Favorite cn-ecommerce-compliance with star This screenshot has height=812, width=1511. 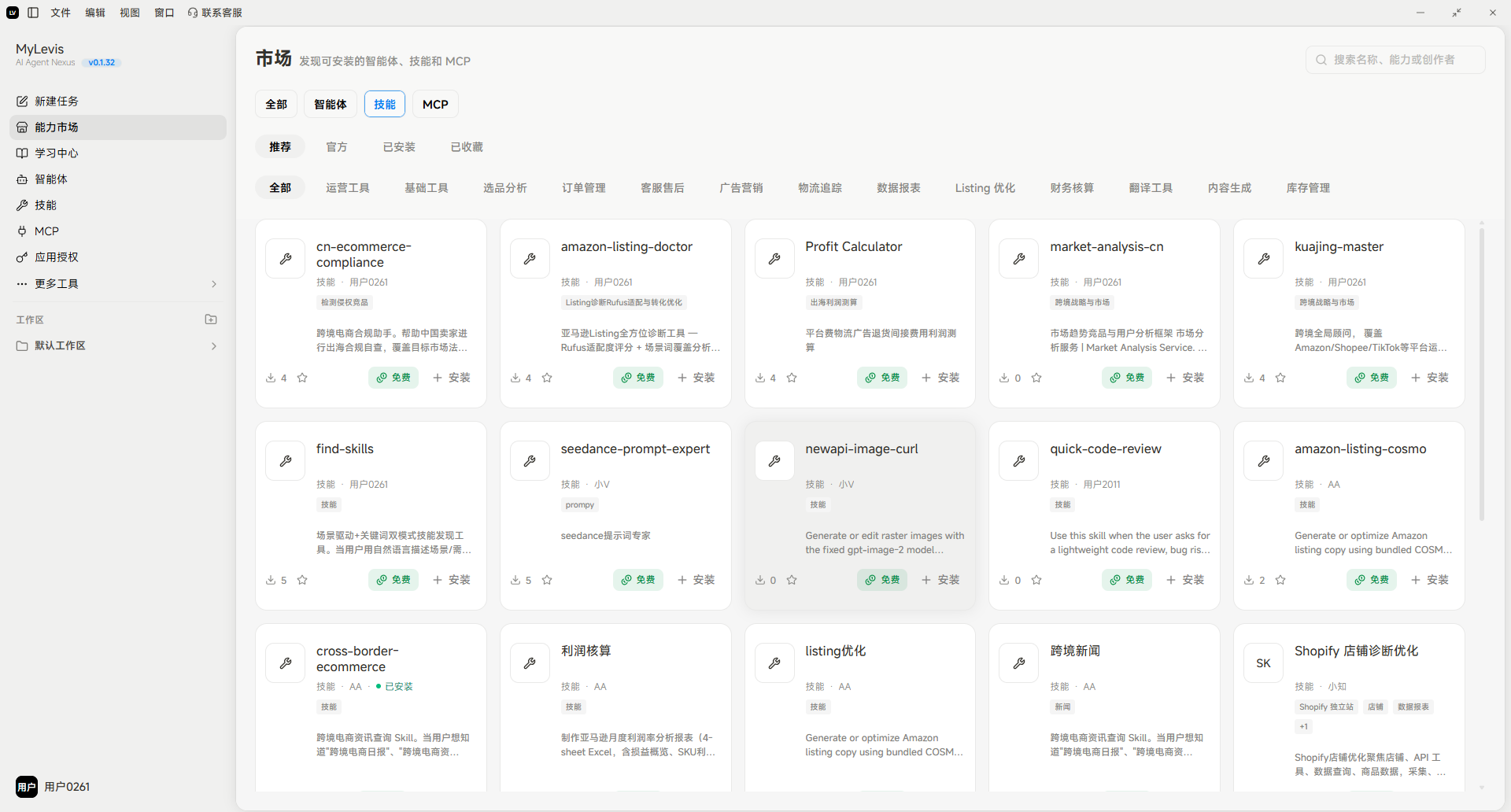click(x=302, y=378)
